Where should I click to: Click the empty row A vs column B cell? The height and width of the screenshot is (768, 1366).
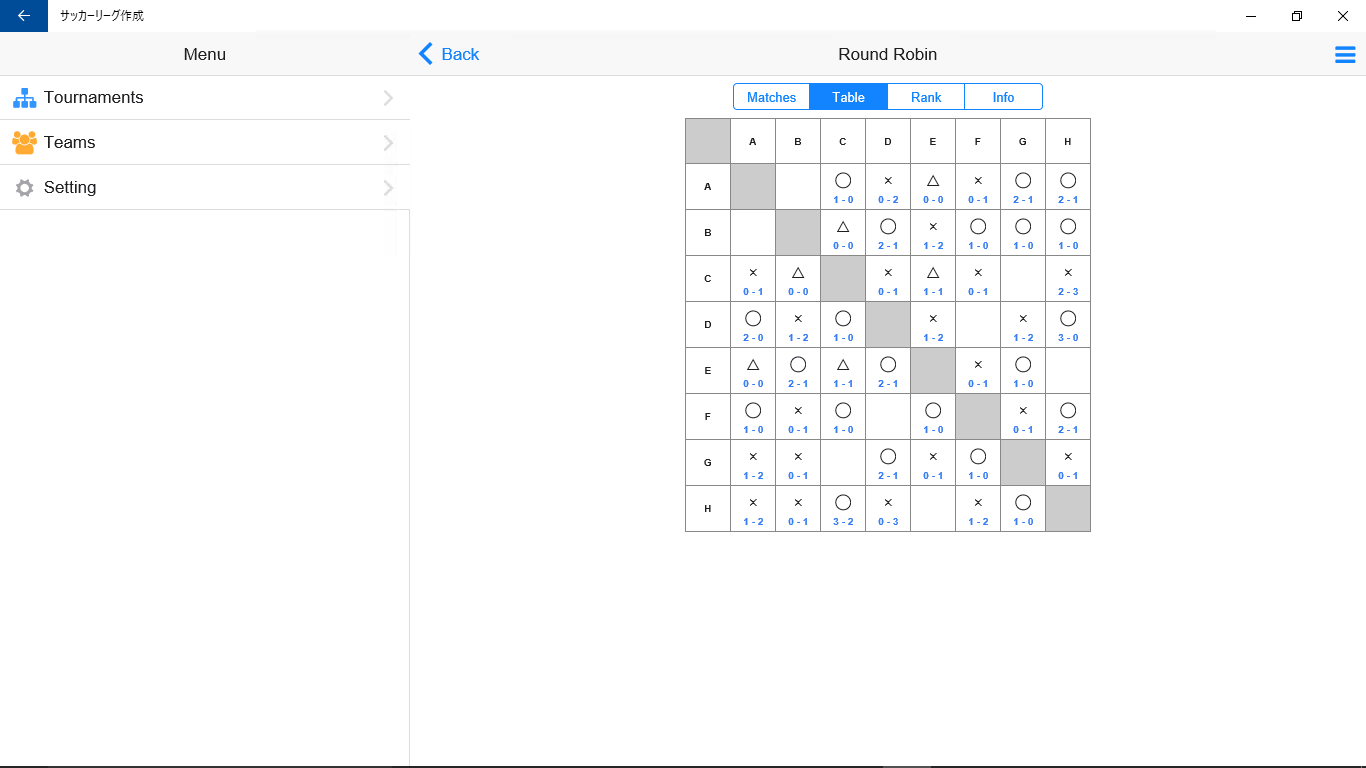pyautogui.click(x=798, y=187)
